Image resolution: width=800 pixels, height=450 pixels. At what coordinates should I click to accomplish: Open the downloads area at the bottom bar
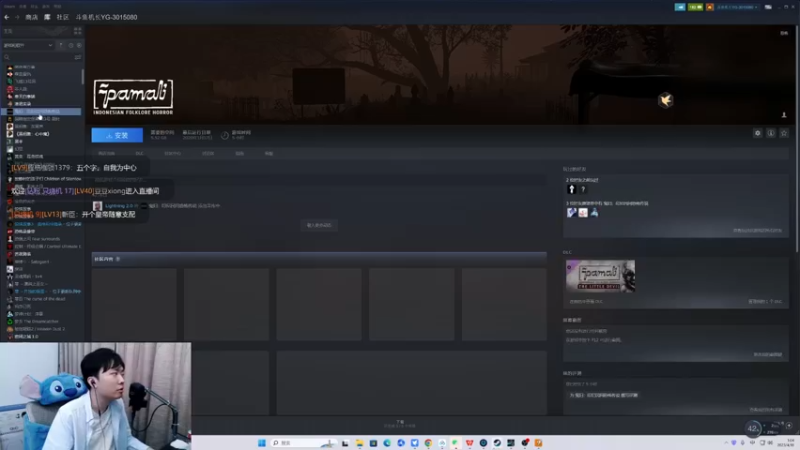coord(400,423)
